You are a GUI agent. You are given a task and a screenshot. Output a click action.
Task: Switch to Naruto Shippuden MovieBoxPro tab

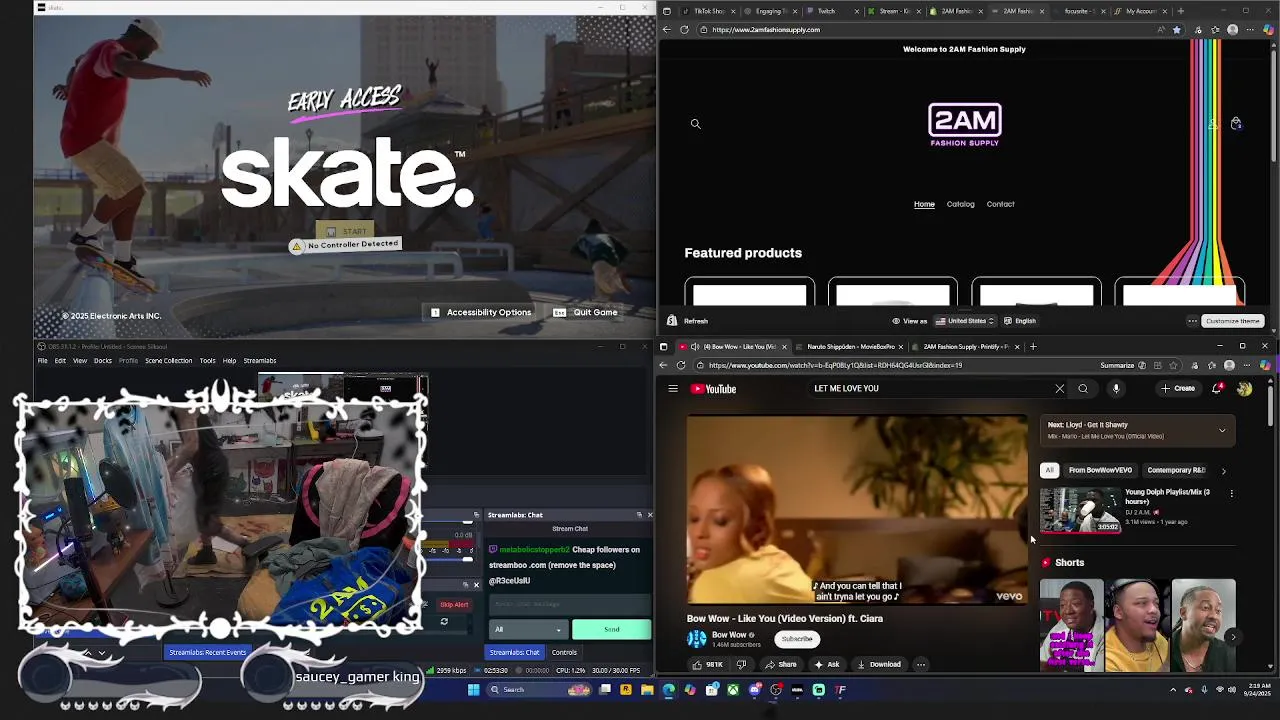pyautogui.click(x=849, y=347)
